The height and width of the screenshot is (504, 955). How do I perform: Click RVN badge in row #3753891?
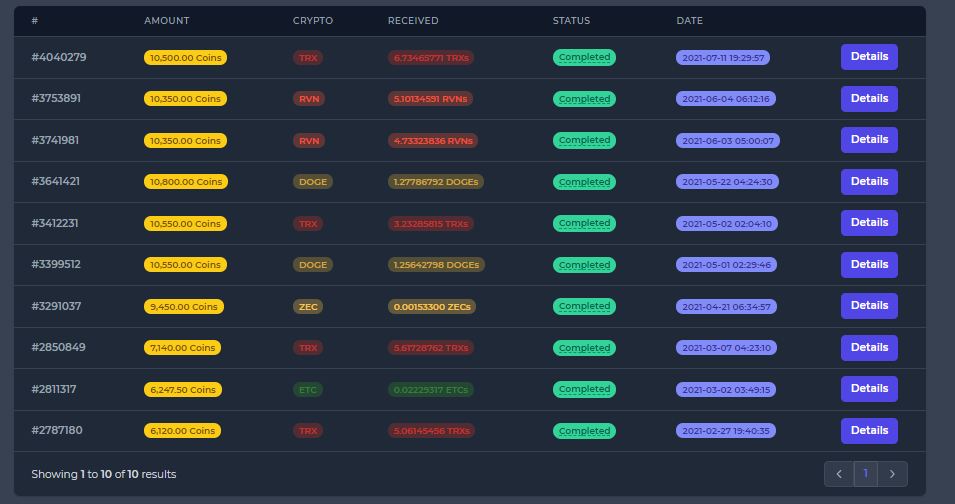tap(309, 99)
